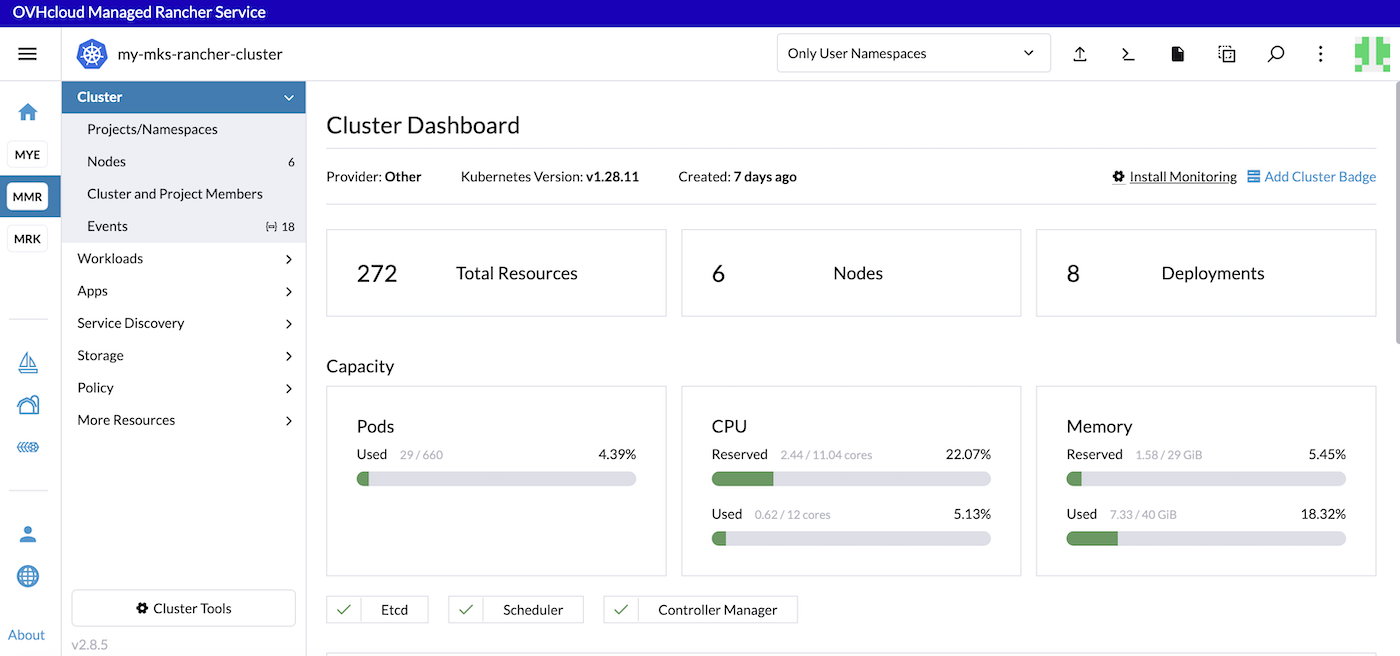Click the Install Monitoring link

pyautogui.click(x=1182, y=176)
